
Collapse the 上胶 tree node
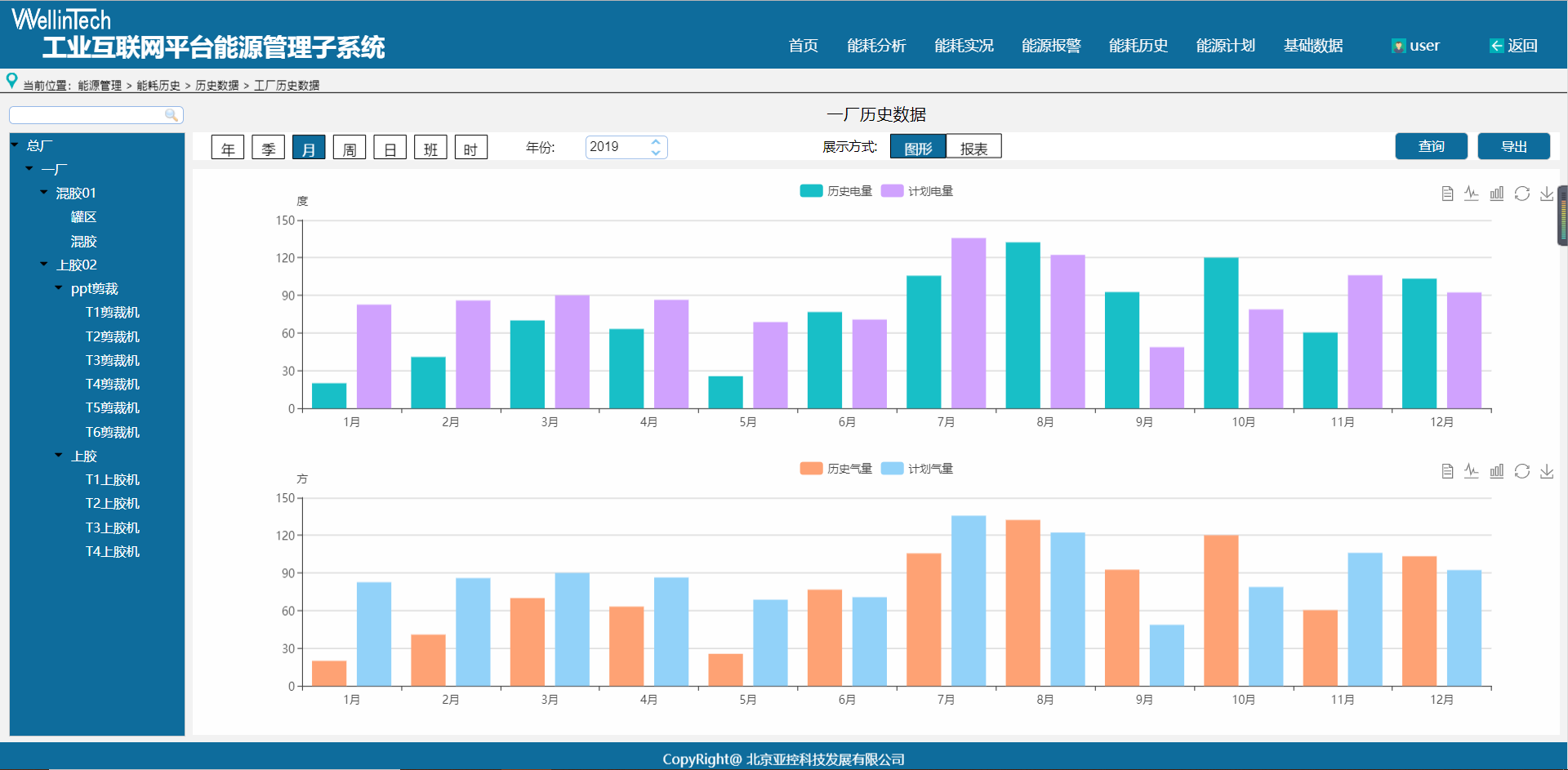(x=59, y=456)
